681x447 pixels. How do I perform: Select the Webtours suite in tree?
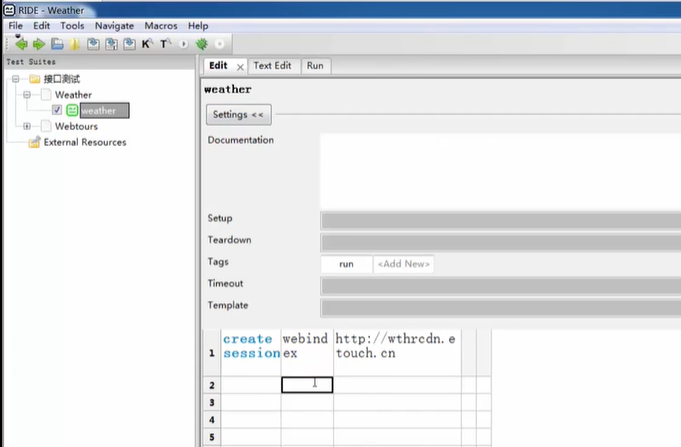[x=76, y=126]
